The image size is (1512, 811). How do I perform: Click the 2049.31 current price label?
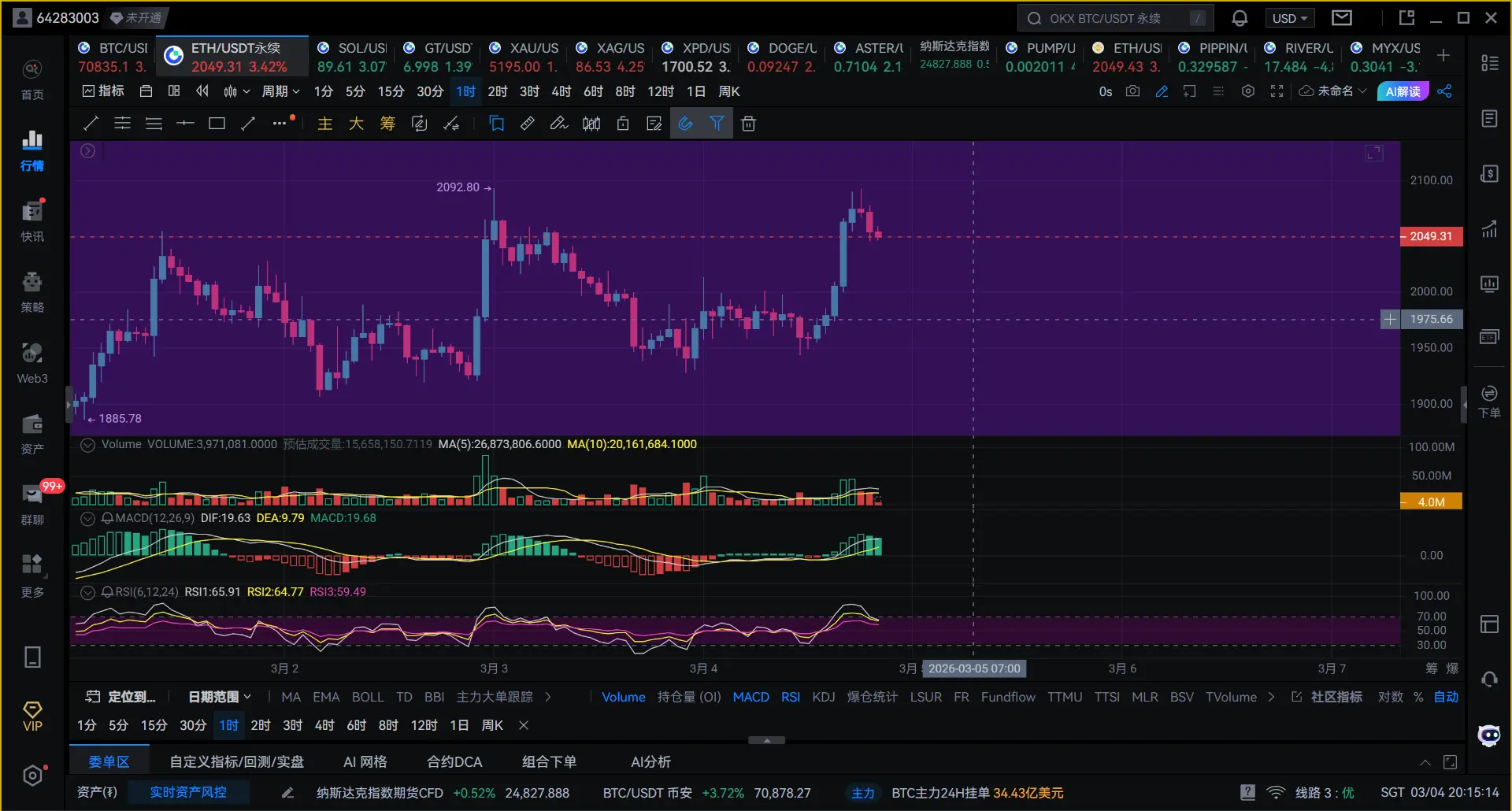coord(1431,236)
